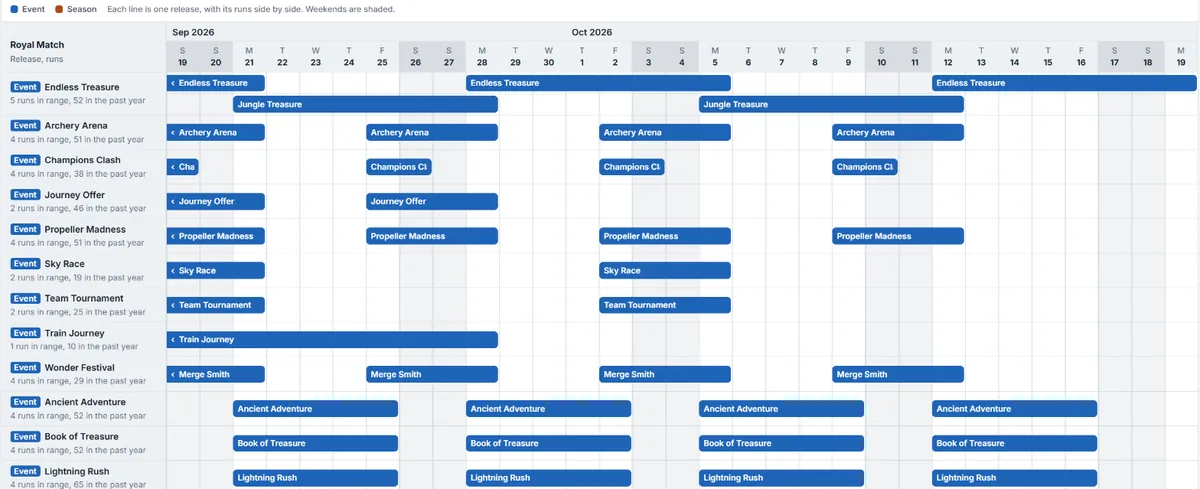The width and height of the screenshot is (1200, 489).
Task: Click the back chevron on the ongoing Sky Race bar
Action: coord(173,270)
